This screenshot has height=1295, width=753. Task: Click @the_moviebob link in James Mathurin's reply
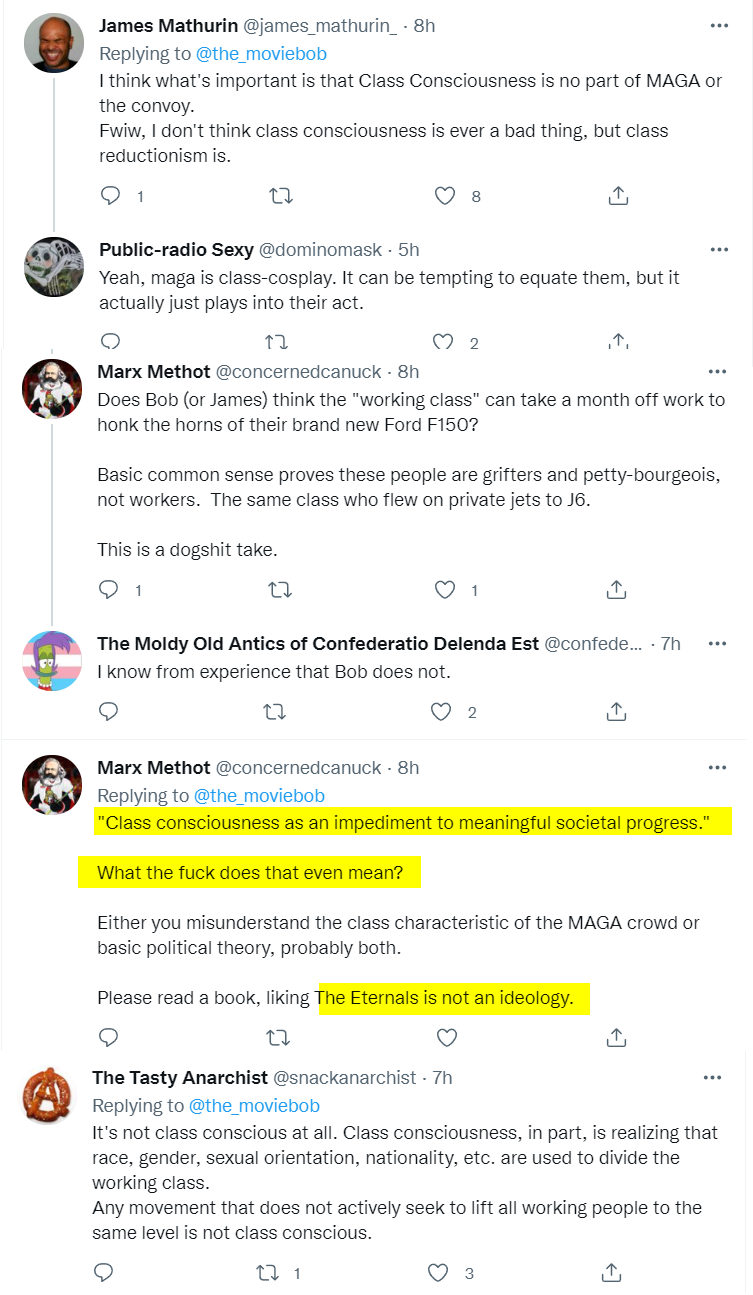pos(261,53)
